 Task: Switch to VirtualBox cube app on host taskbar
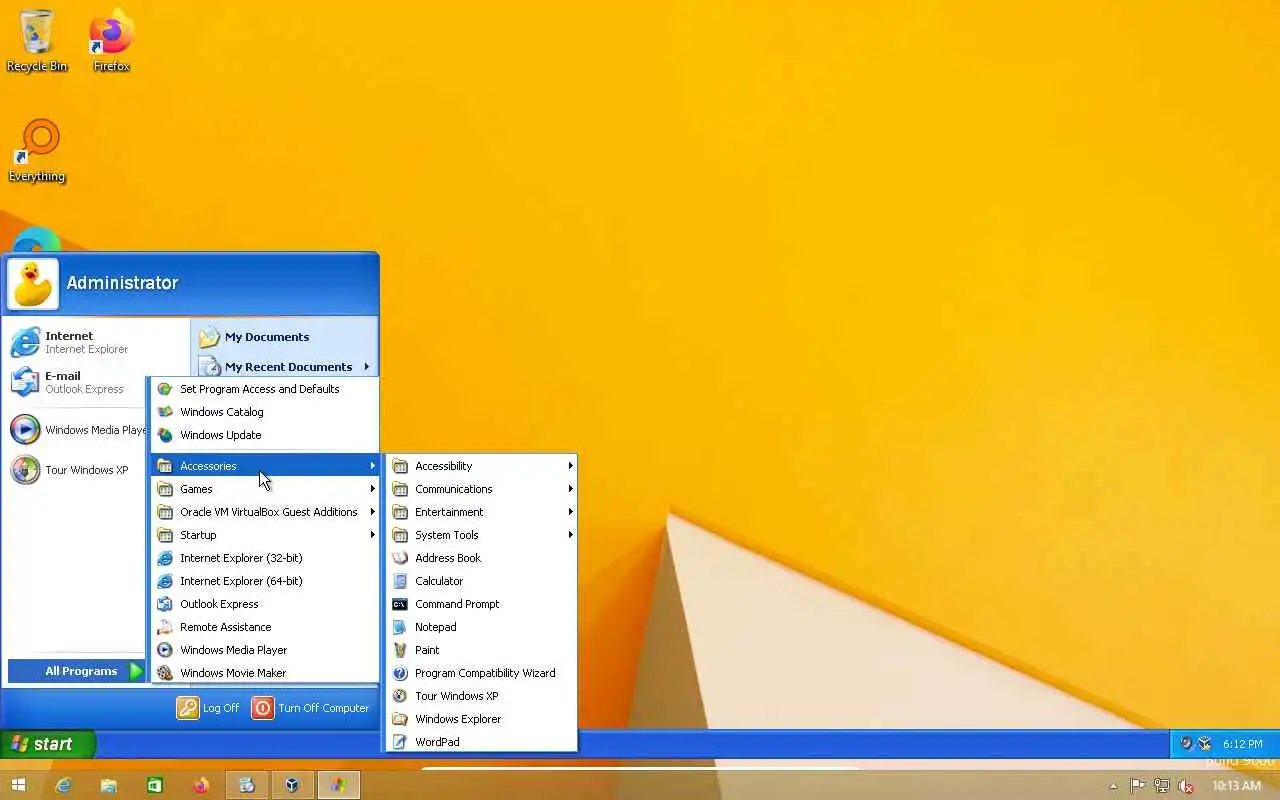pos(292,785)
